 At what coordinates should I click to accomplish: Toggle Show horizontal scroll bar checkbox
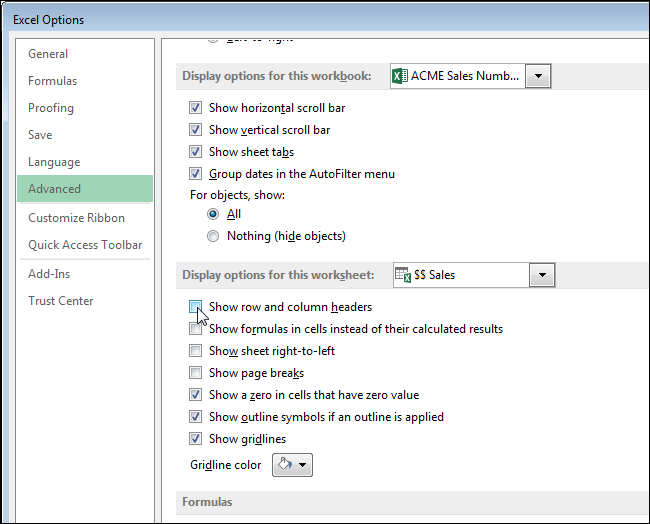[195, 108]
